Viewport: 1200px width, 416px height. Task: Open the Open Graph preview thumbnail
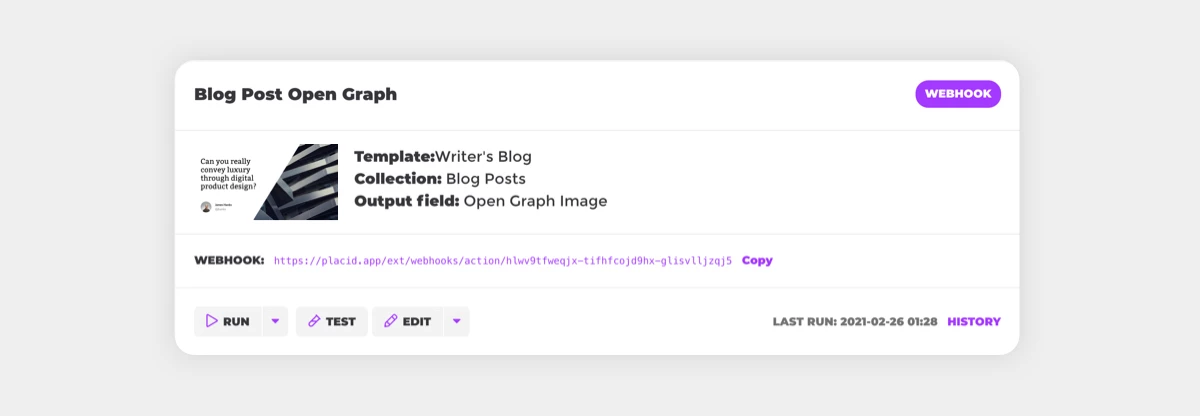(266, 182)
